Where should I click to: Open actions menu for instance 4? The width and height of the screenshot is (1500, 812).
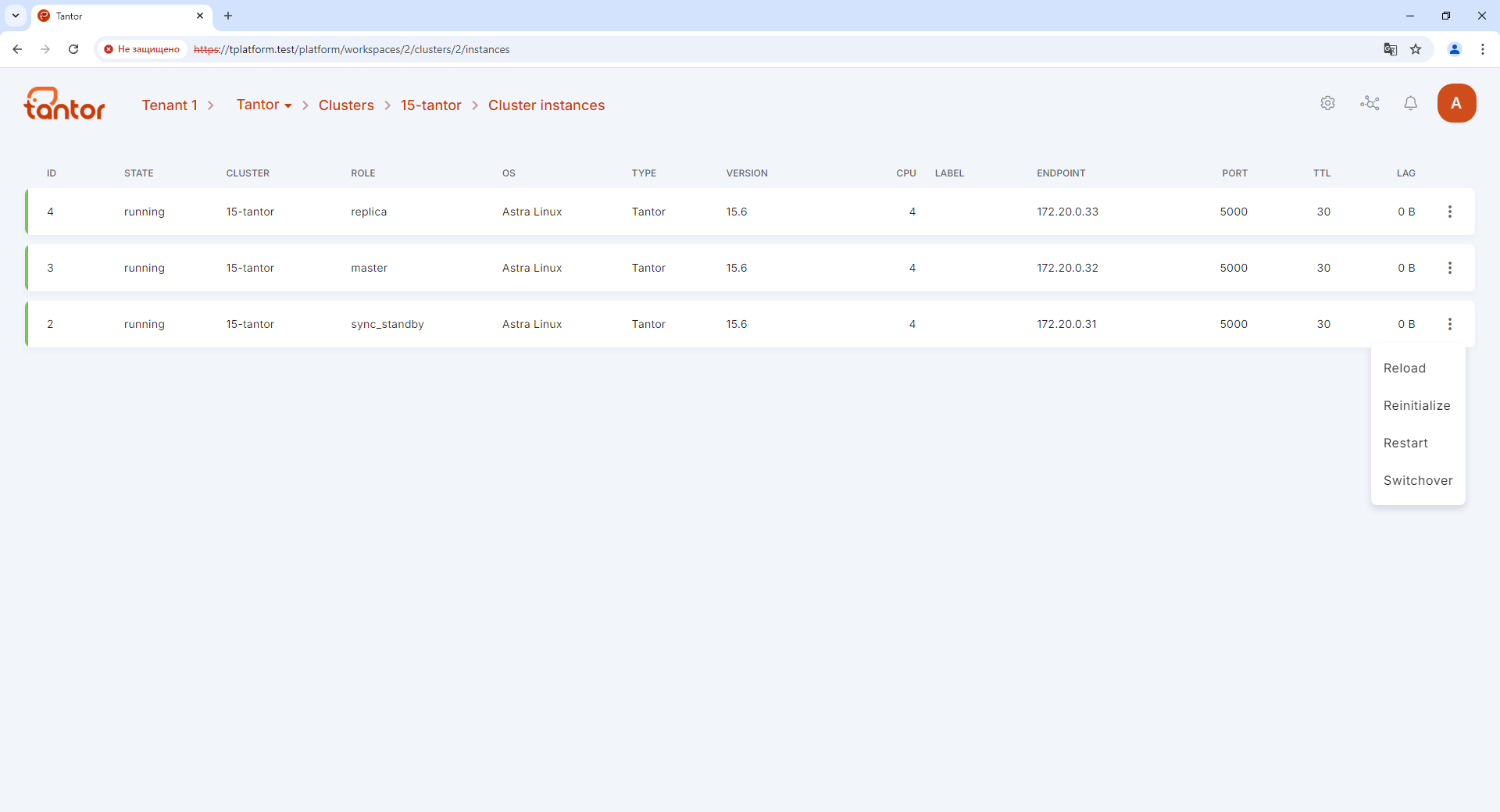coord(1449,212)
